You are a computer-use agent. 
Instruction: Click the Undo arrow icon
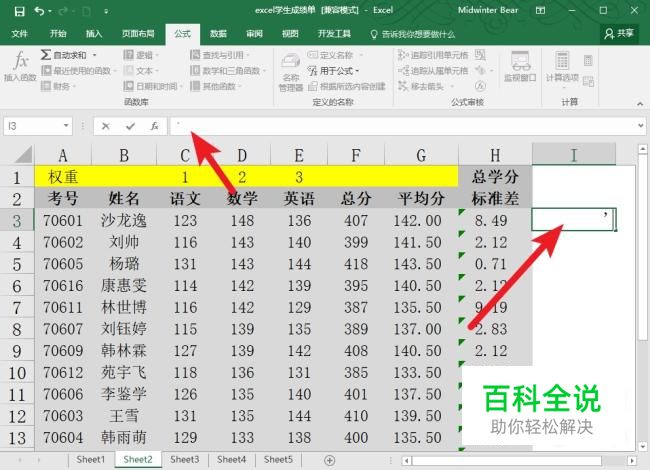click(x=39, y=11)
